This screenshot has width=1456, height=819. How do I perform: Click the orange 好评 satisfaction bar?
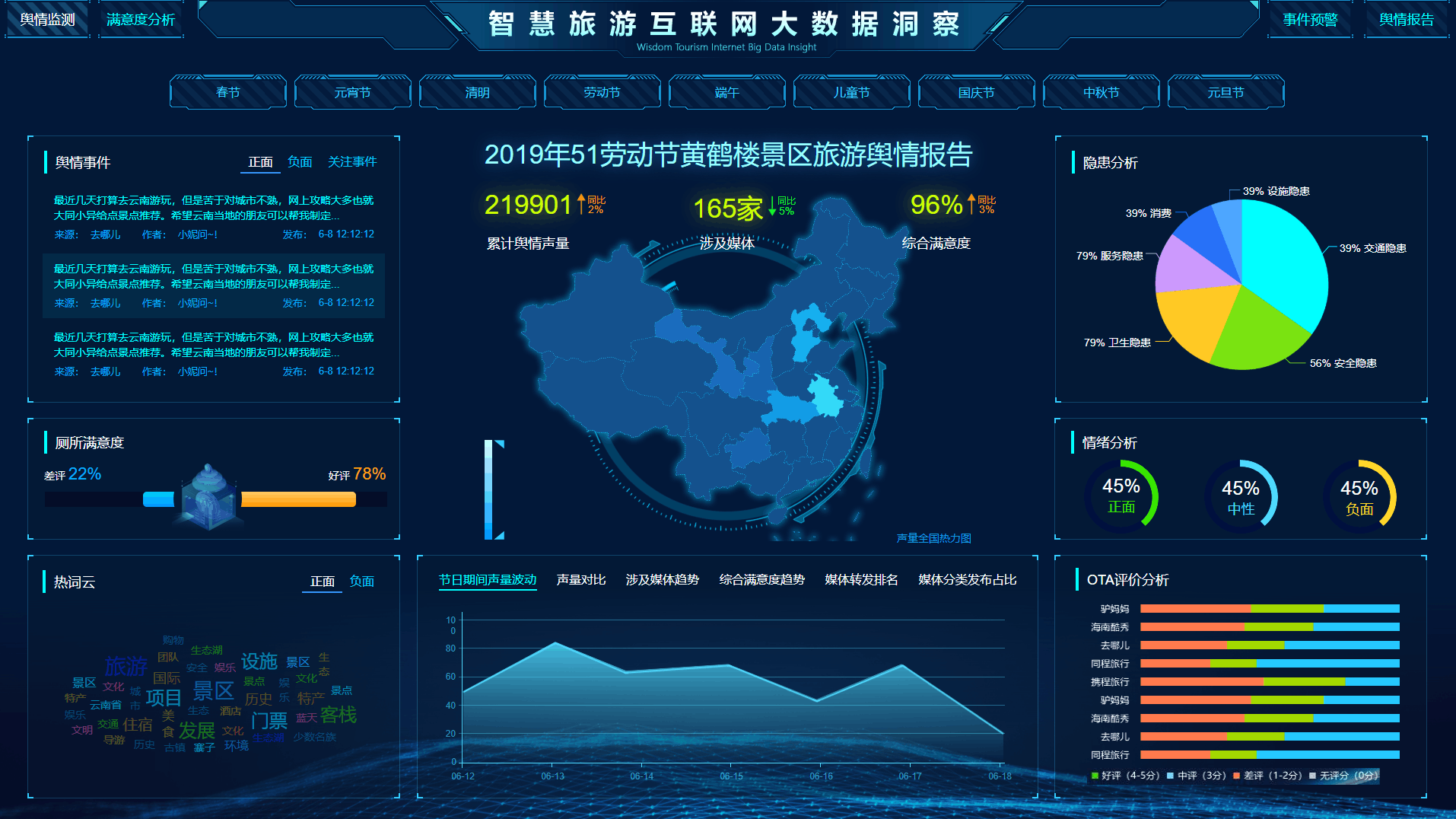(298, 499)
